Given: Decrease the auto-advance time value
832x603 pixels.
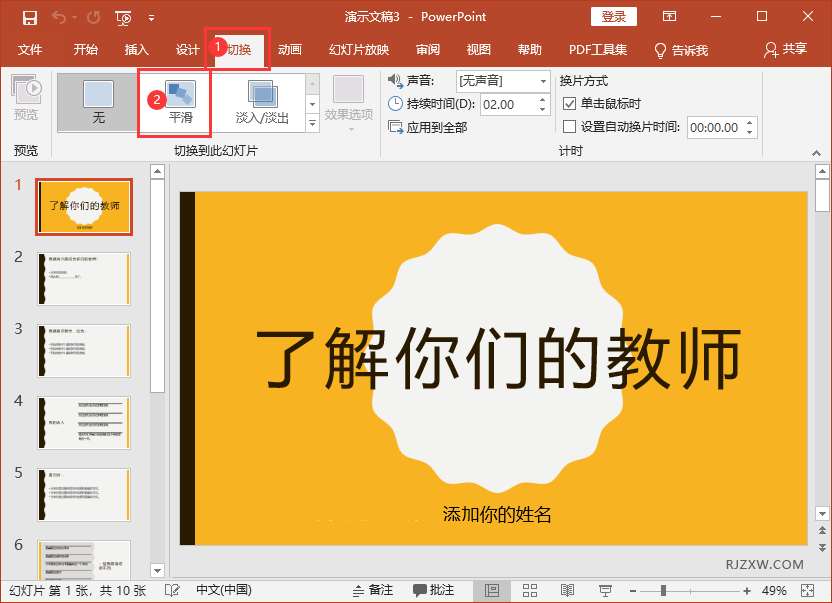Looking at the screenshot, I should pyautogui.click(x=749, y=133).
